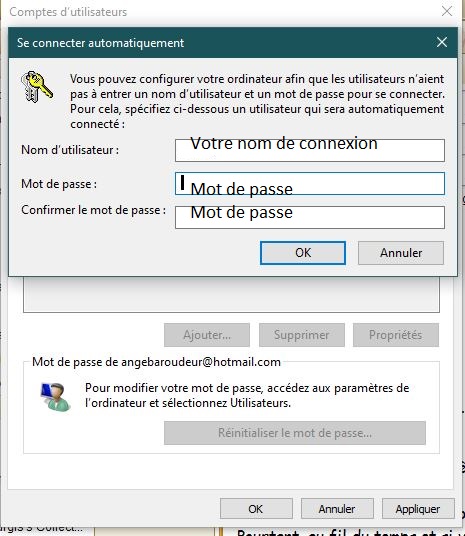This screenshot has width=465, height=536.
Task: Click the yellow keys icon in dialog
Action: tap(37, 87)
